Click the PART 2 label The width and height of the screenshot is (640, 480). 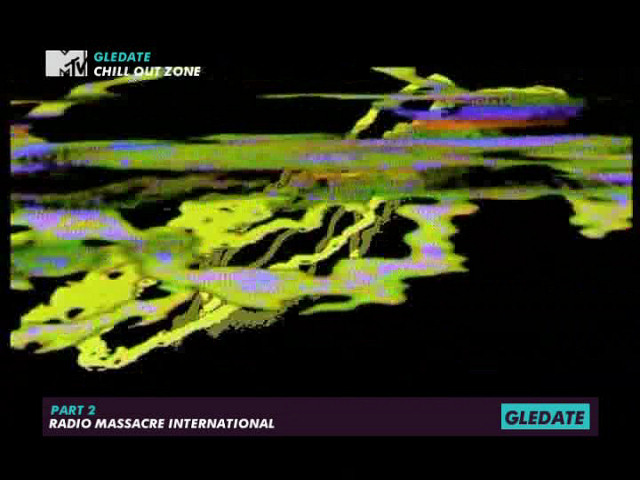73,410
